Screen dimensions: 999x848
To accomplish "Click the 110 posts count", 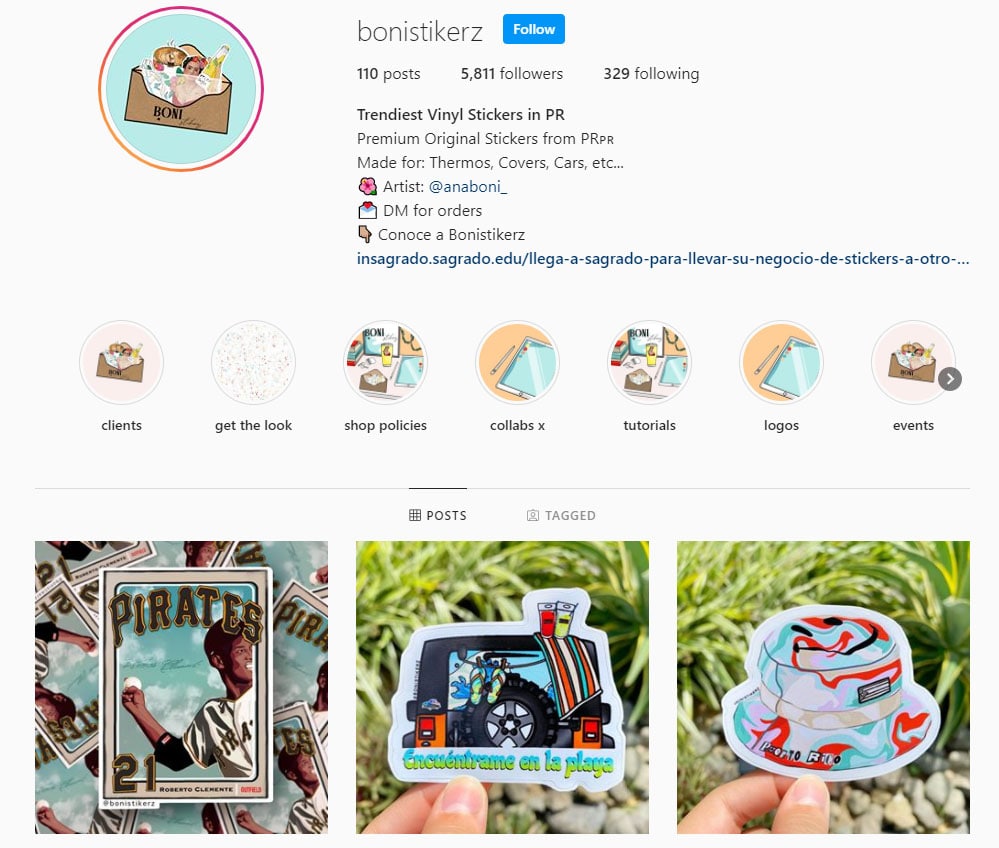I will click(389, 74).
